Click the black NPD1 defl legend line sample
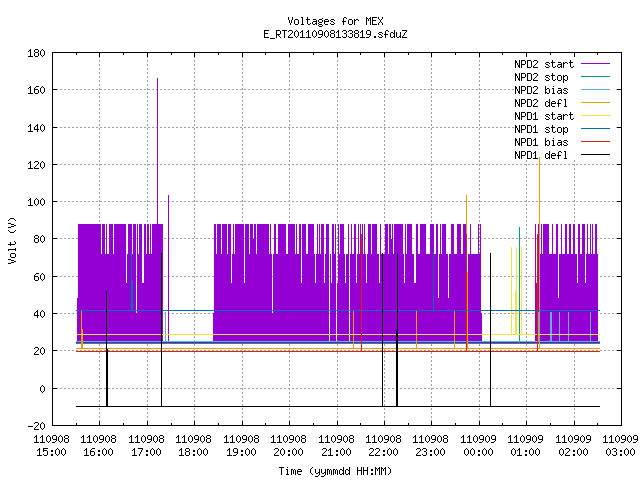 [x=595, y=155]
